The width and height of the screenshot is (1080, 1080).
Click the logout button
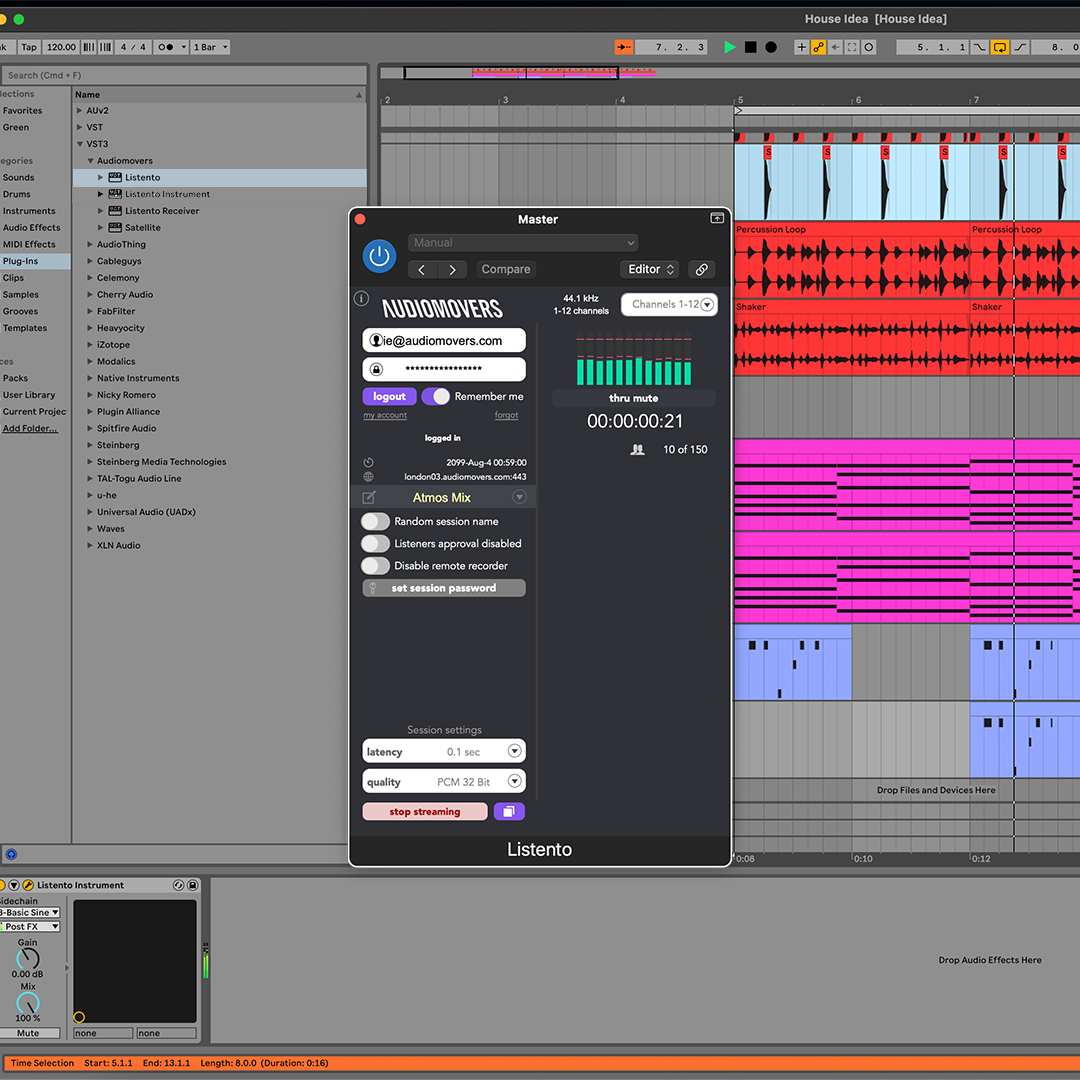389,397
